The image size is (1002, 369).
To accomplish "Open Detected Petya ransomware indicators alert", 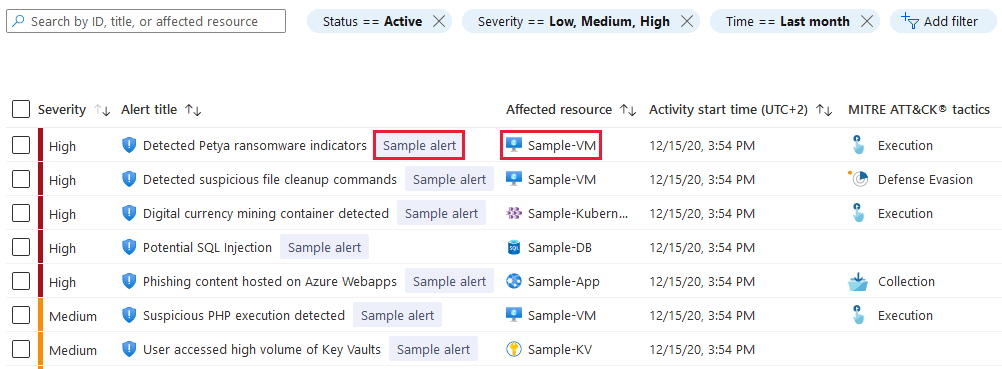I will [254, 145].
